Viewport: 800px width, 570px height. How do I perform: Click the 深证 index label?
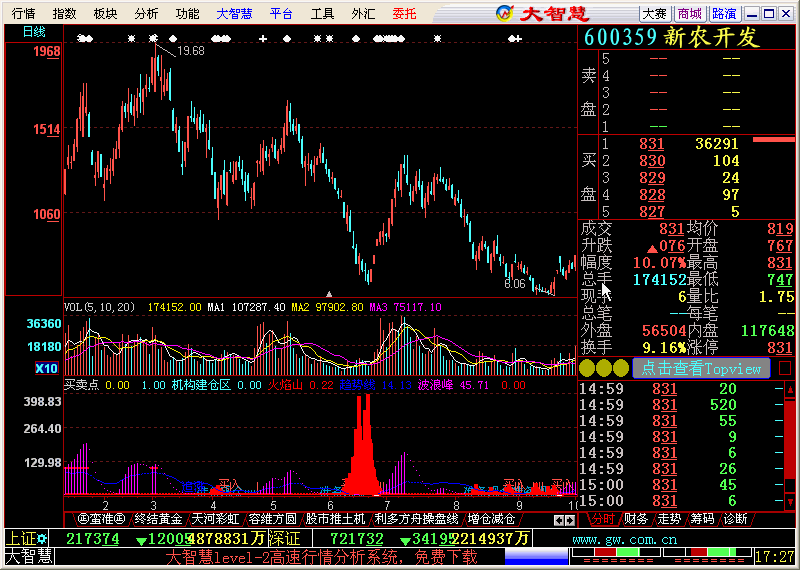click(284, 538)
